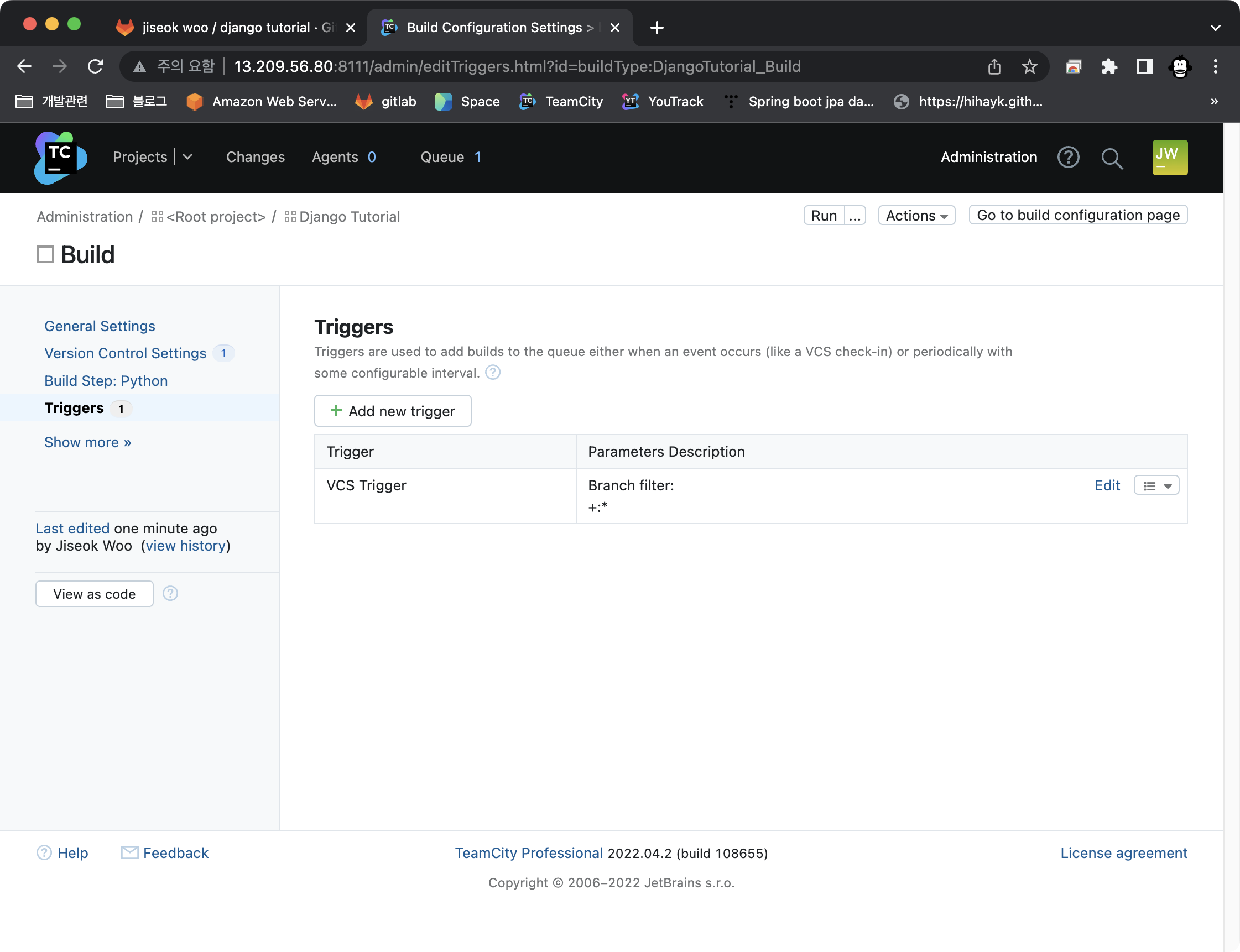Screen dimensions: 1240x952
Task: Close the Build Configuration Settings tab
Action: tap(614, 27)
